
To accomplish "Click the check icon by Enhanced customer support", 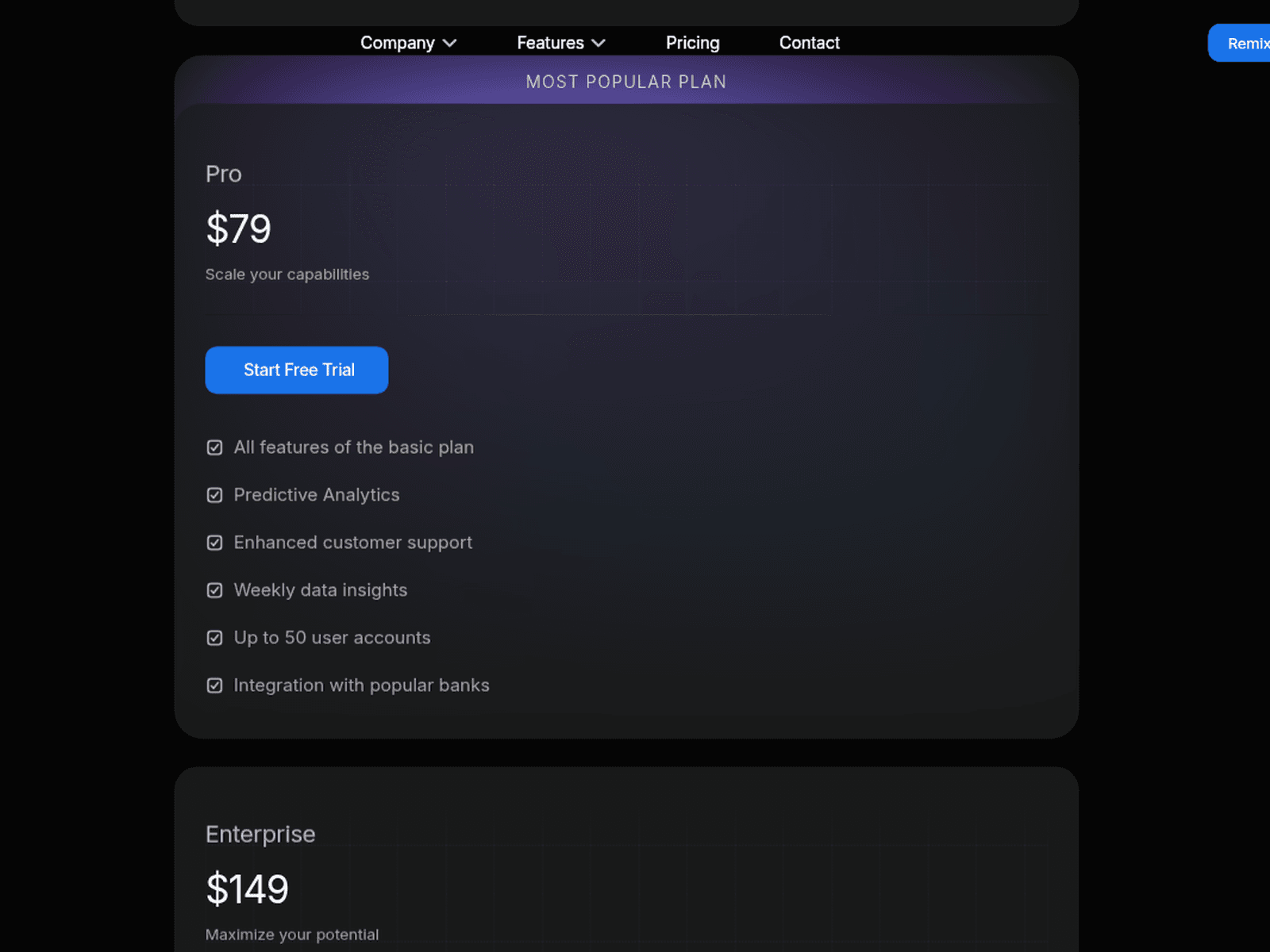I will click(214, 543).
